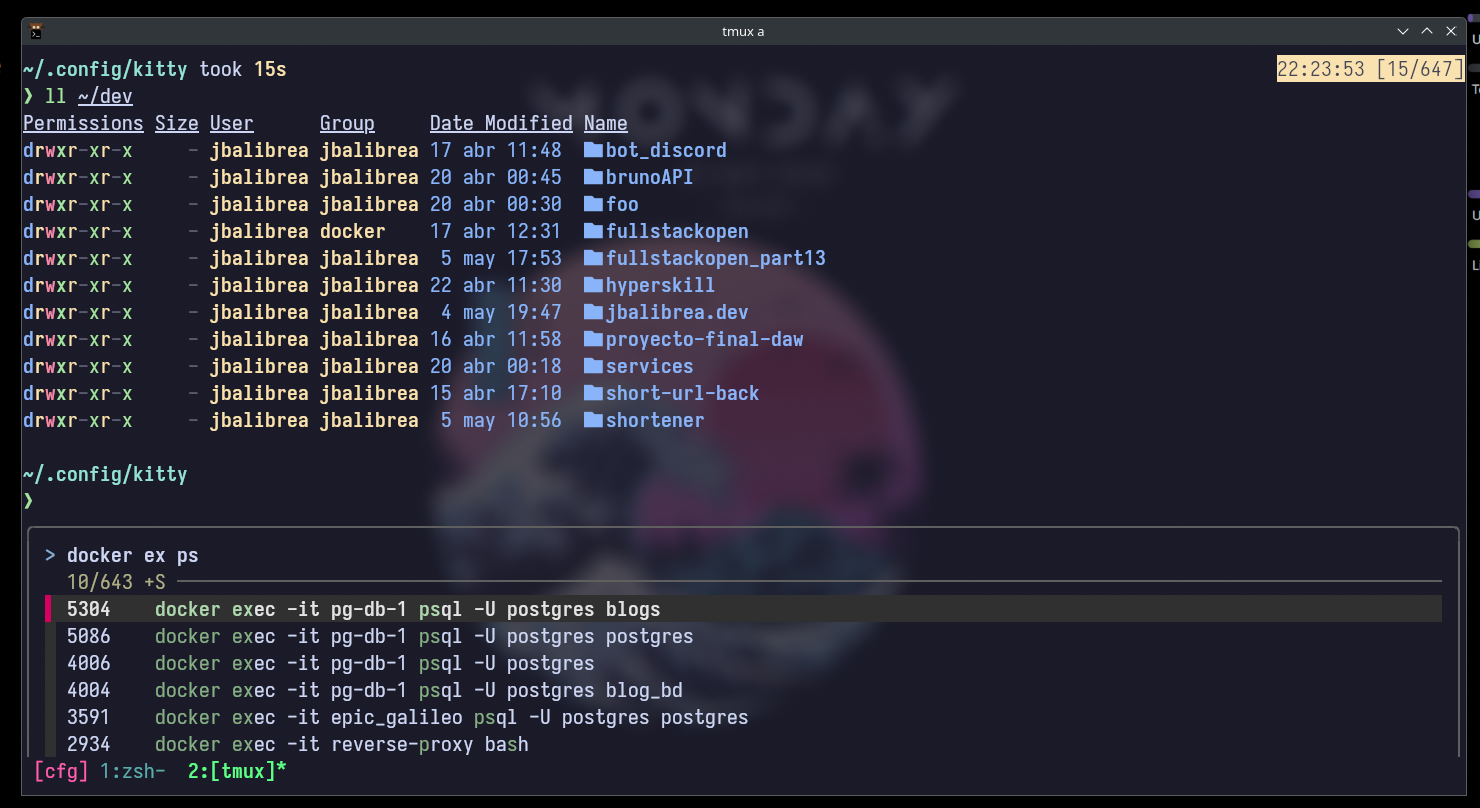Click the folder icon beside foo

(593, 204)
